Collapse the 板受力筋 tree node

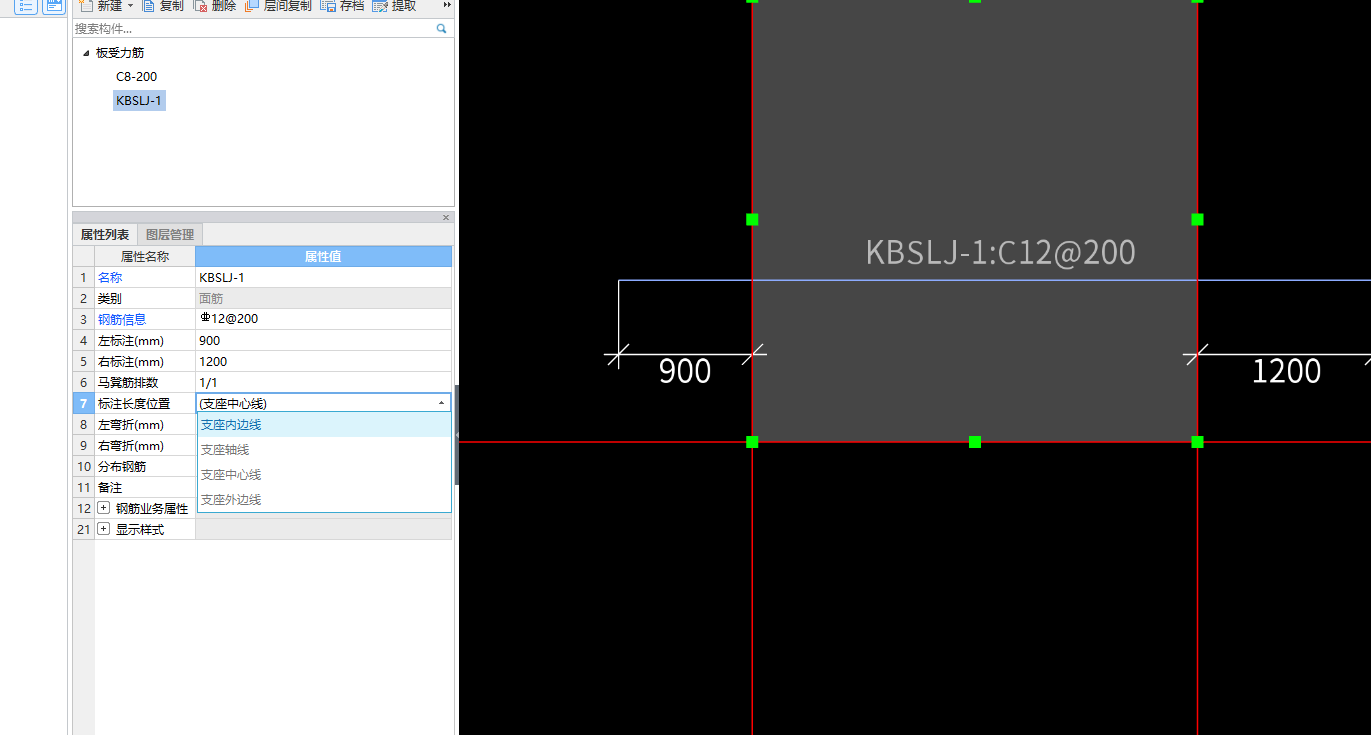click(86, 53)
